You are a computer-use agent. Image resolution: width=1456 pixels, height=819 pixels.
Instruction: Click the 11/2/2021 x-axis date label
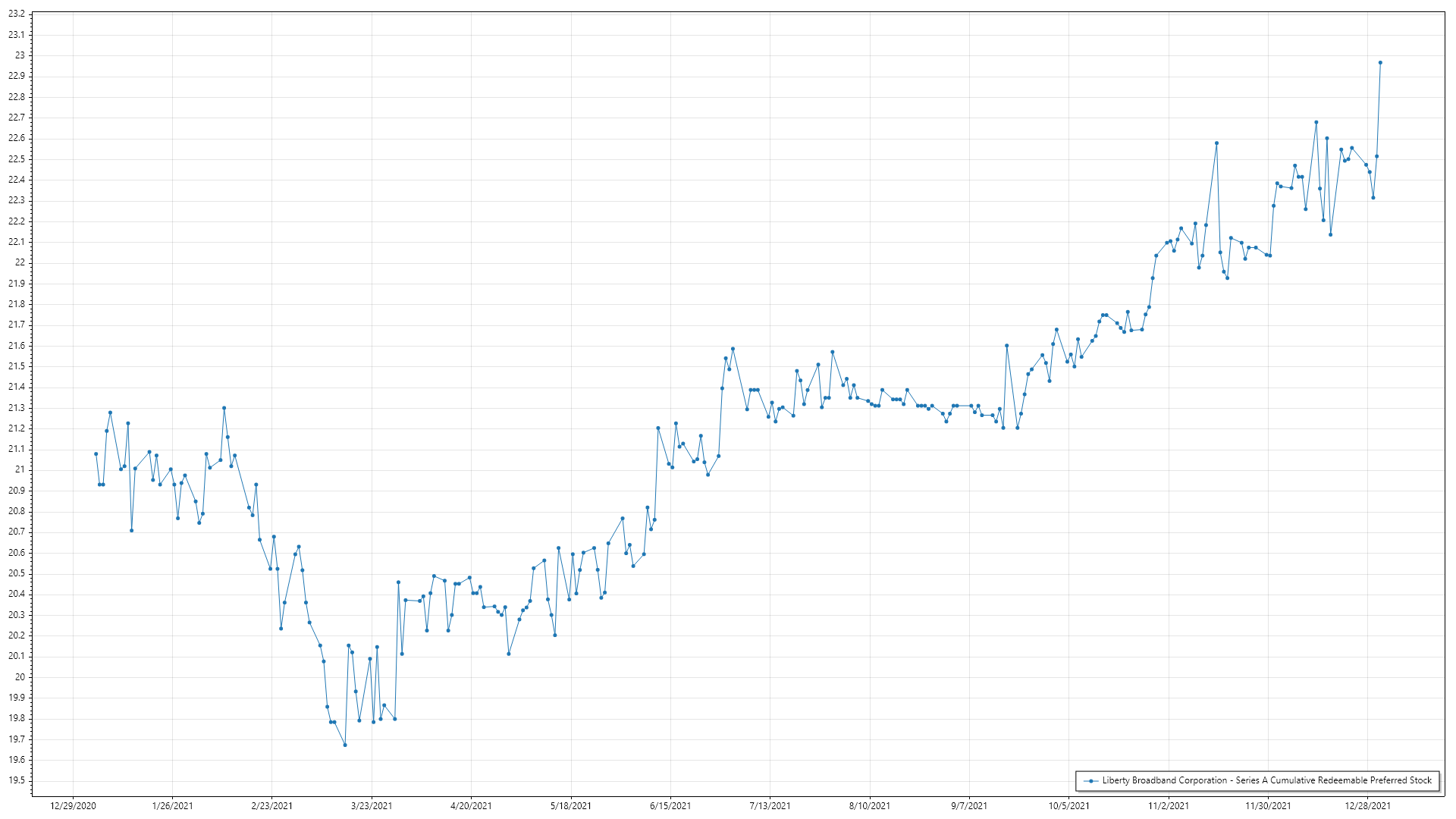1169,805
